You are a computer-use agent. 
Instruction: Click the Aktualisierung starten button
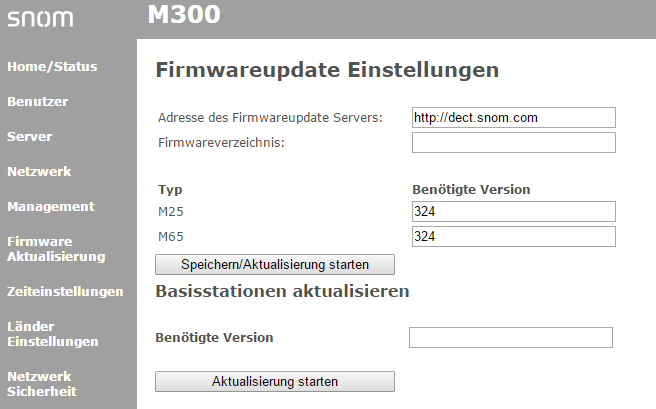(275, 381)
